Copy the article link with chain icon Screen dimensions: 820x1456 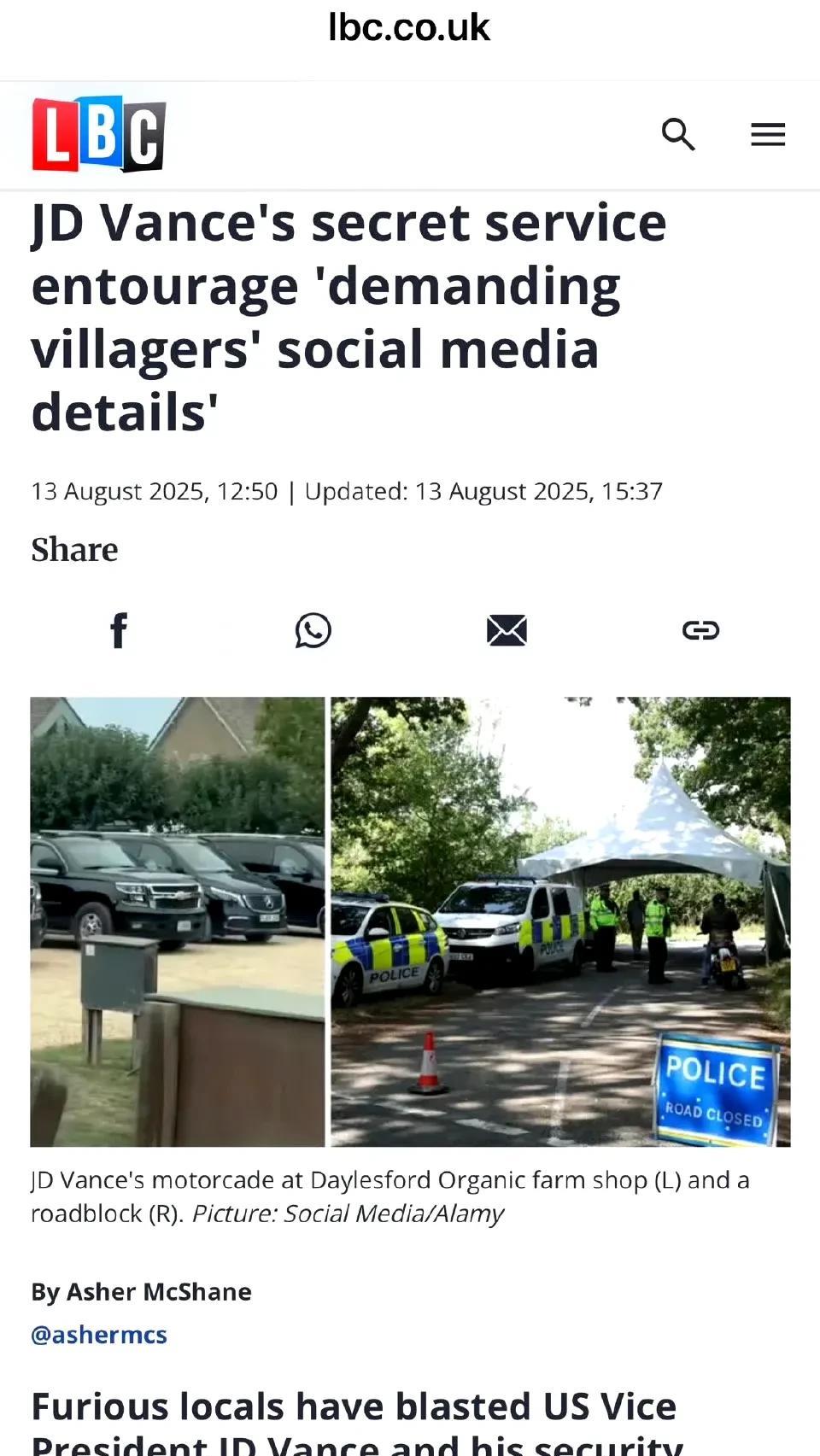[x=700, y=630]
